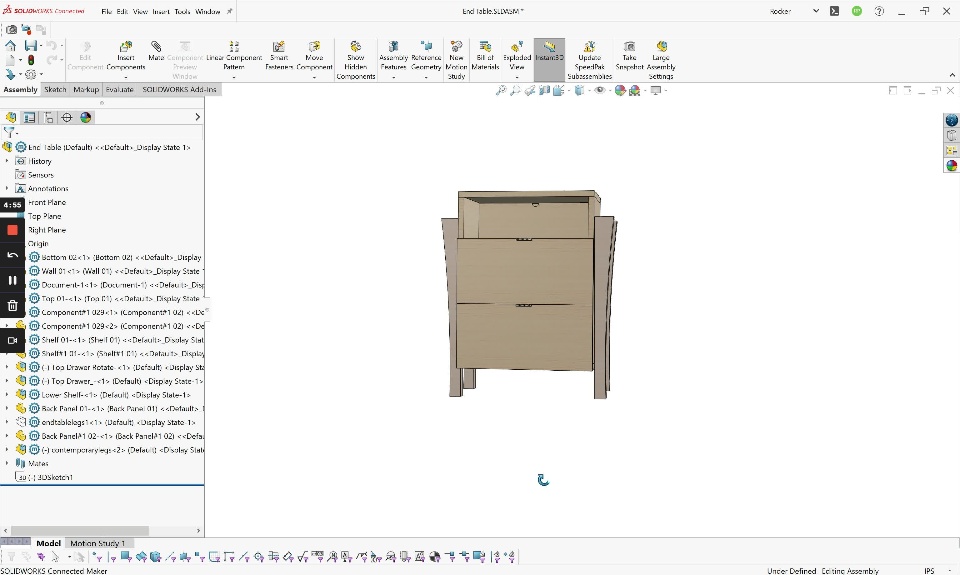Image resolution: width=960 pixels, height=575 pixels.
Task: Open the Tools menu
Action: pos(182,12)
